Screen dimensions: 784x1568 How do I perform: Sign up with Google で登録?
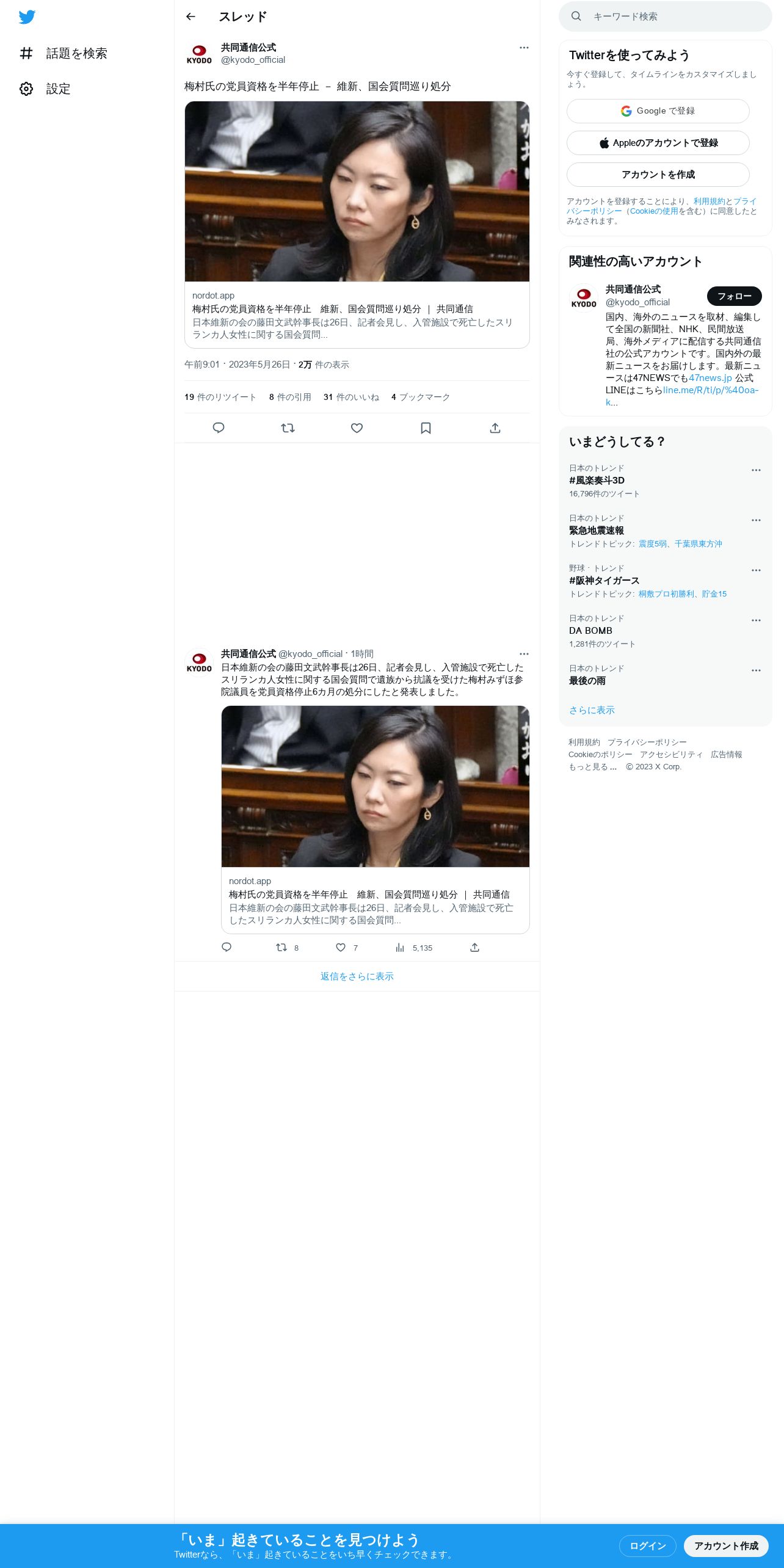pyautogui.click(x=658, y=111)
